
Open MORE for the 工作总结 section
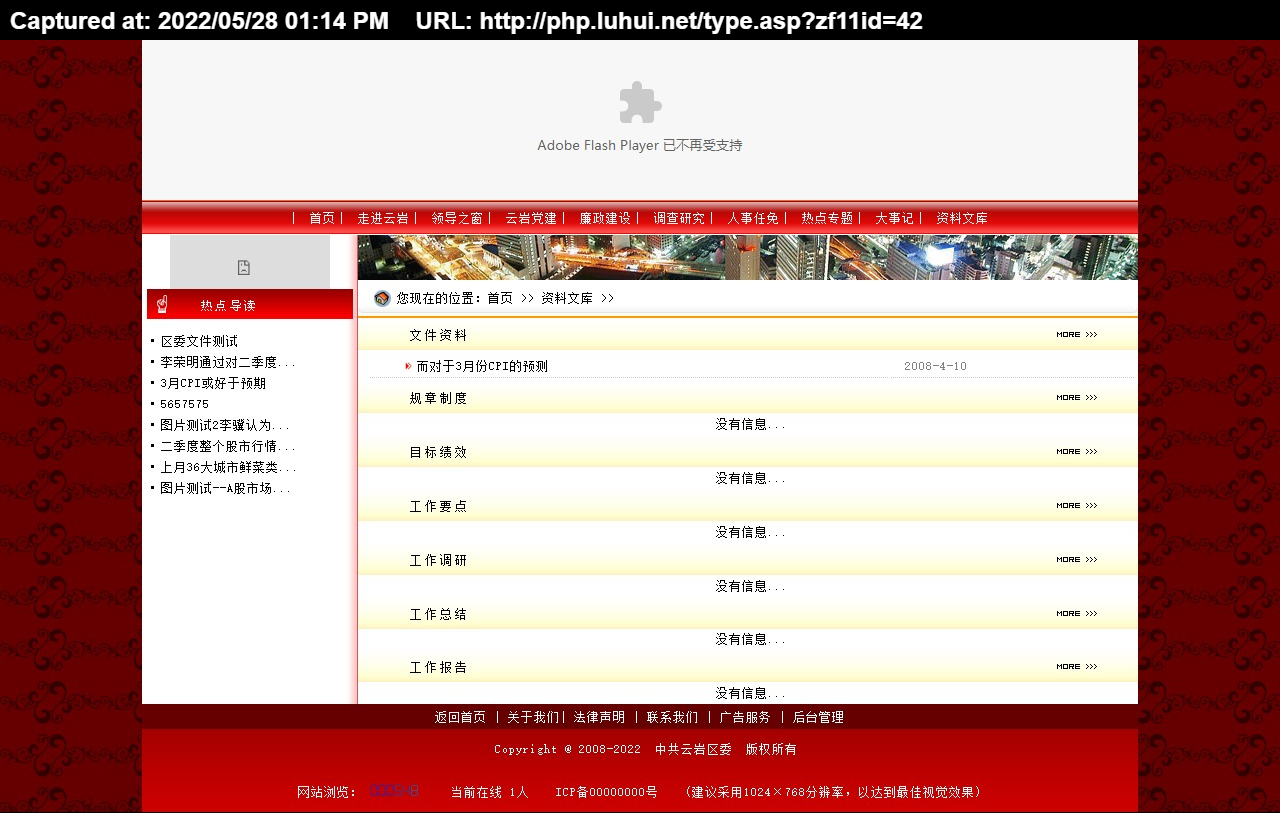pyautogui.click(x=1077, y=614)
